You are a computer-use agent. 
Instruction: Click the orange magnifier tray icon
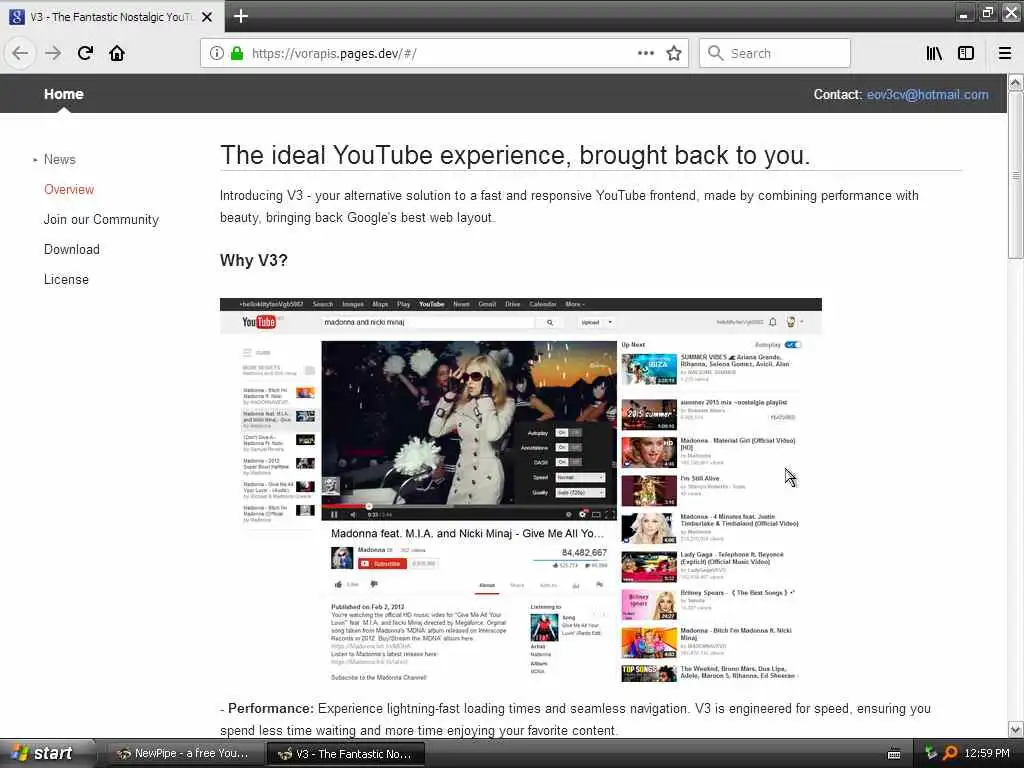950,753
